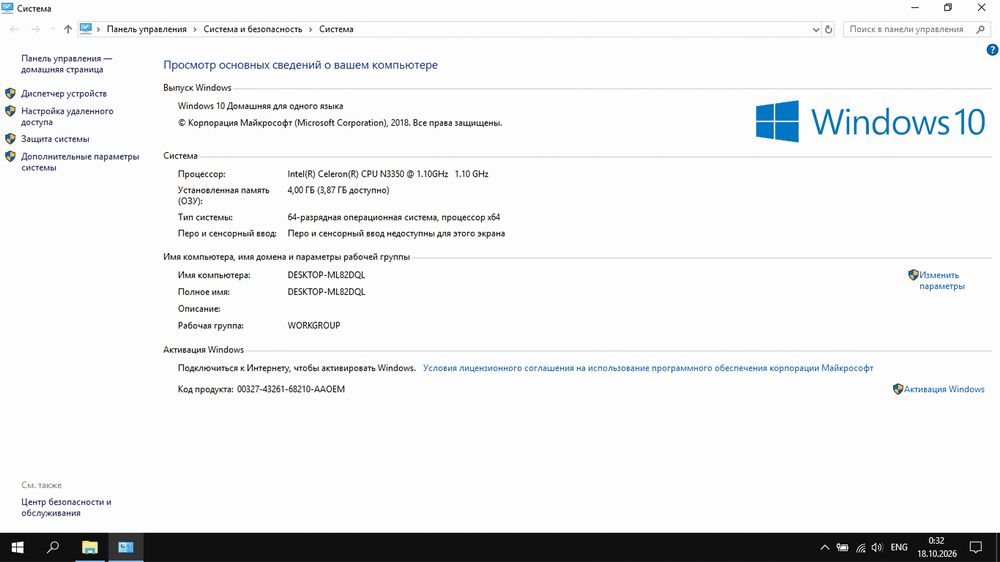Open Настройка удаленного доступа link
Screen dimensions: 1000x562
click(67, 116)
